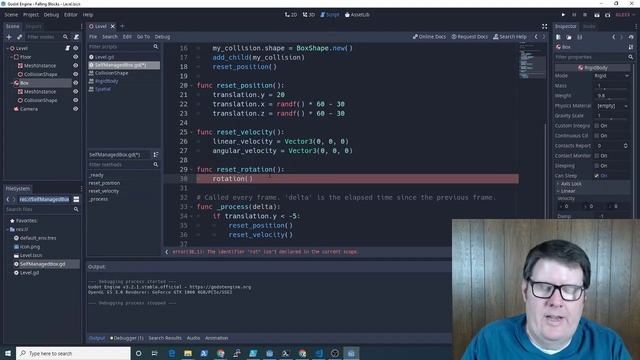Collapse the Floor node children
The width and height of the screenshot is (640, 360).
pyautogui.click(x=11, y=57)
